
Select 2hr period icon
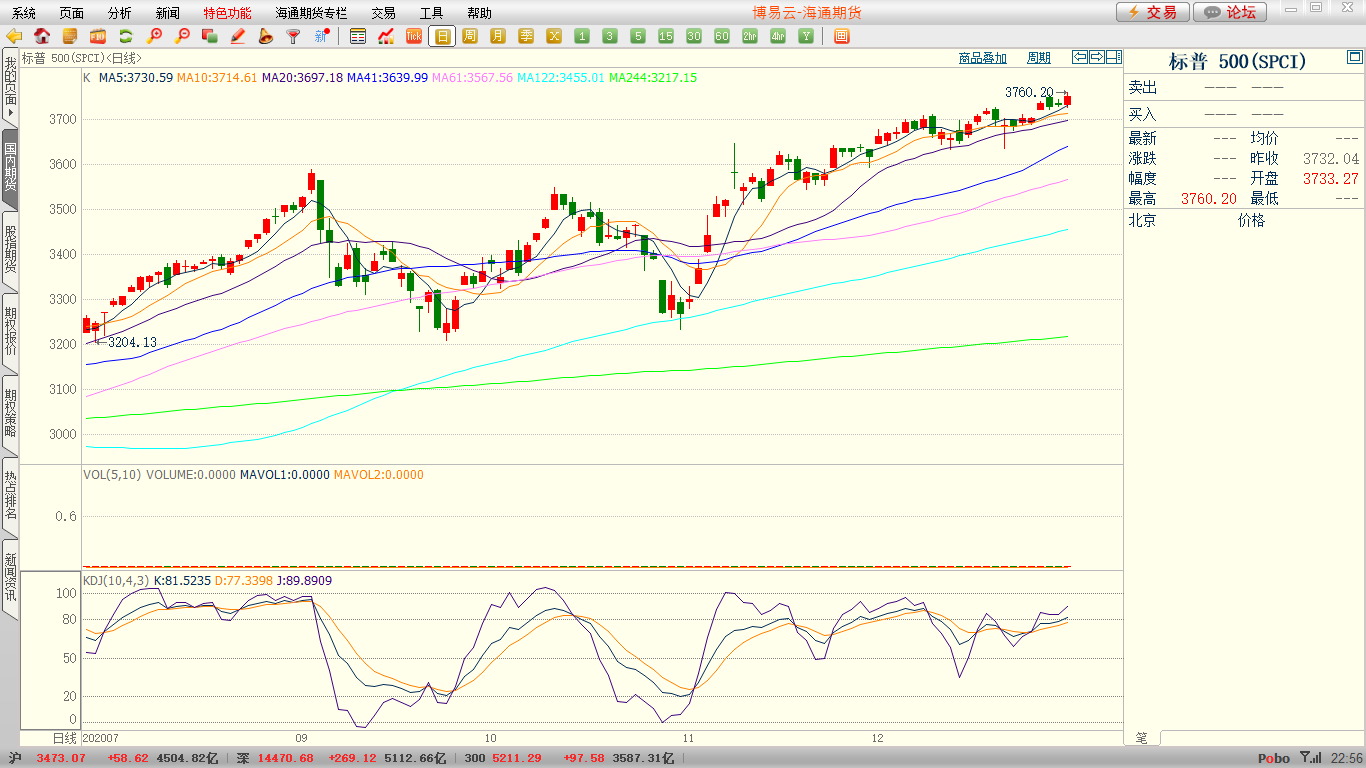[x=750, y=36]
